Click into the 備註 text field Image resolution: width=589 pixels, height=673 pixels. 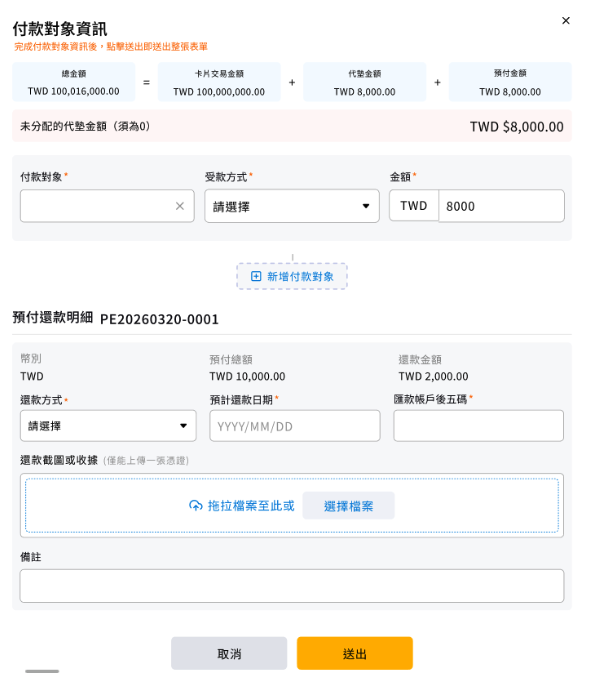[292, 586]
